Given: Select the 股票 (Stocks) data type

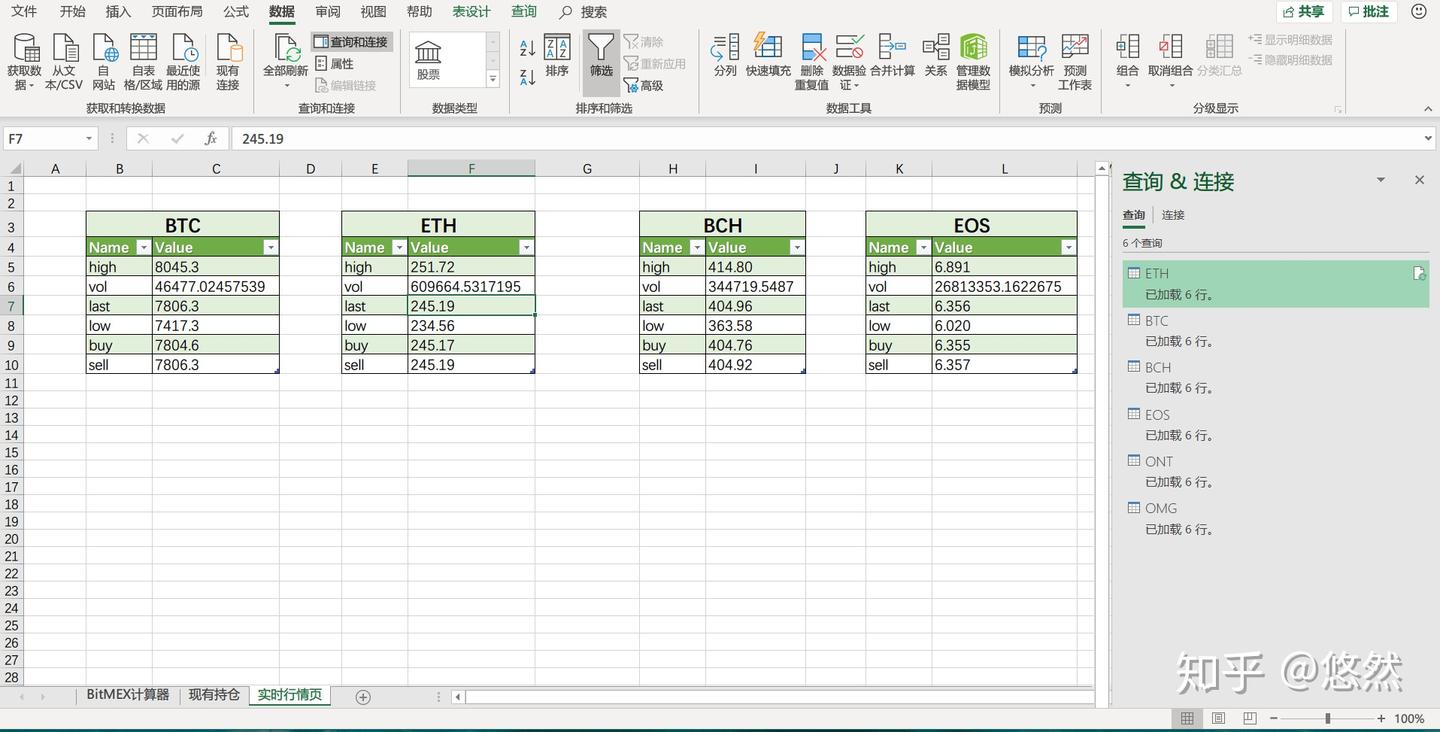Looking at the screenshot, I should click(429, 60).
